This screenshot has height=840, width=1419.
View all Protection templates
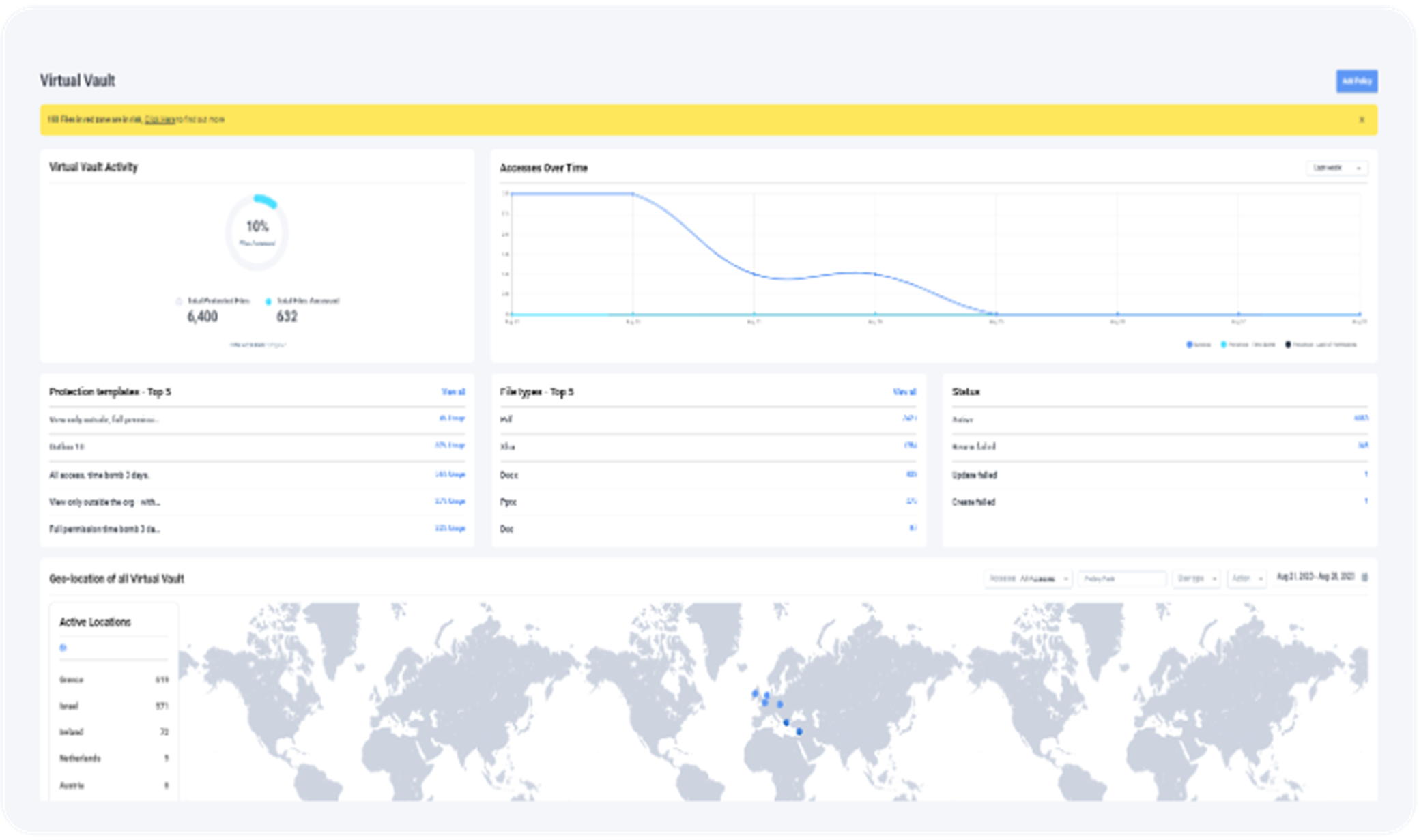tap(453, 392)
